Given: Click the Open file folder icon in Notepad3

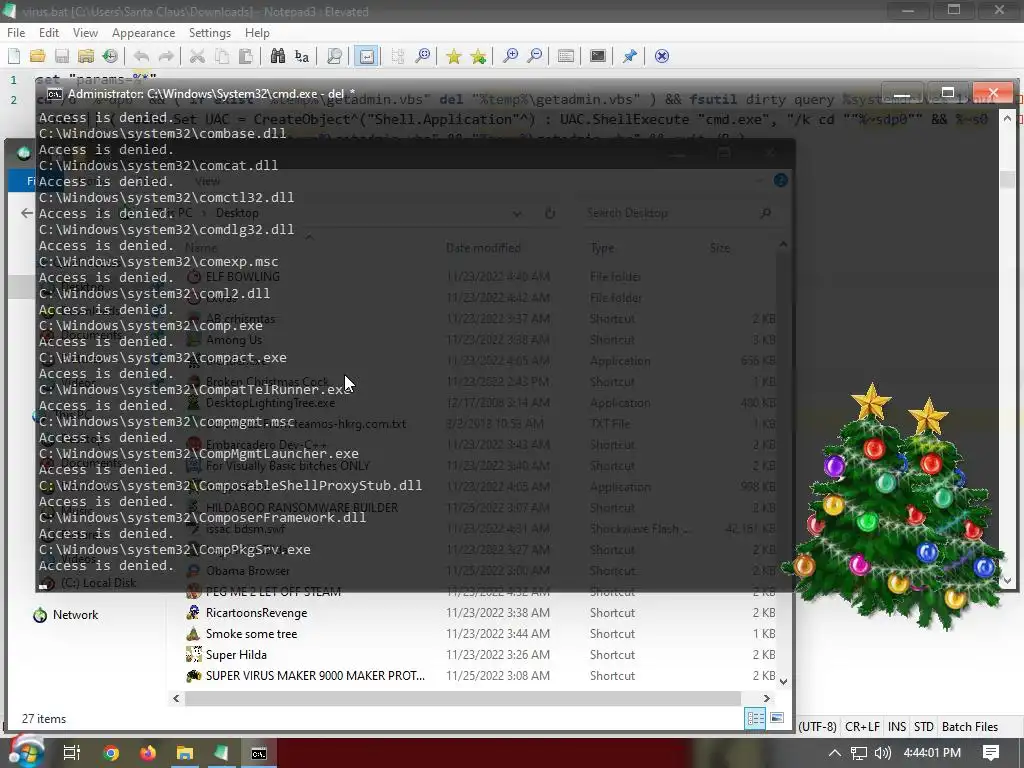Looking at the screenshot, I should click(x=37, y=56).
